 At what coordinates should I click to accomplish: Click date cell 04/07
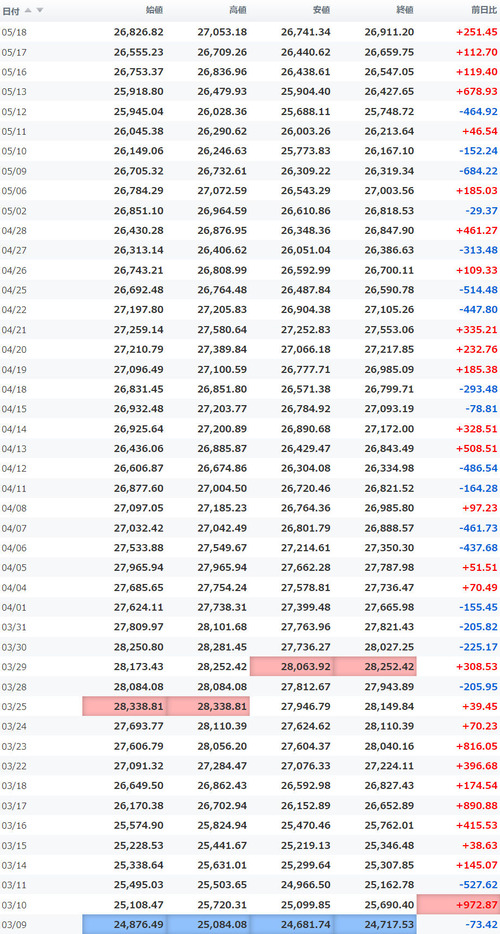point(14,528)
